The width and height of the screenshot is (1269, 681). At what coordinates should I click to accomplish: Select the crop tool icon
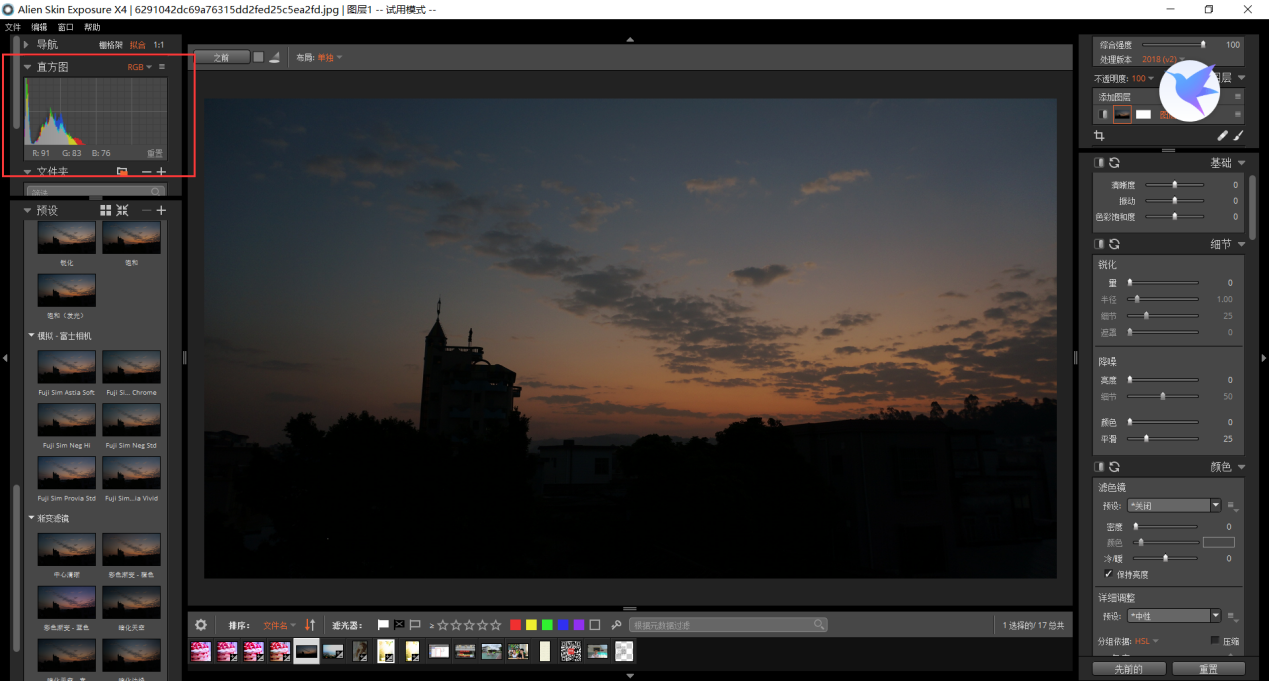[x=1099, y=135]
